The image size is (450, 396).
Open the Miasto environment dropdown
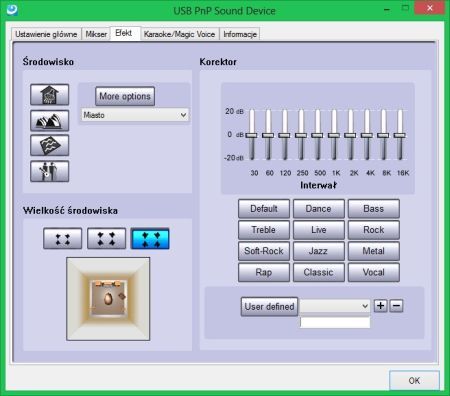[x=135, y=115]
